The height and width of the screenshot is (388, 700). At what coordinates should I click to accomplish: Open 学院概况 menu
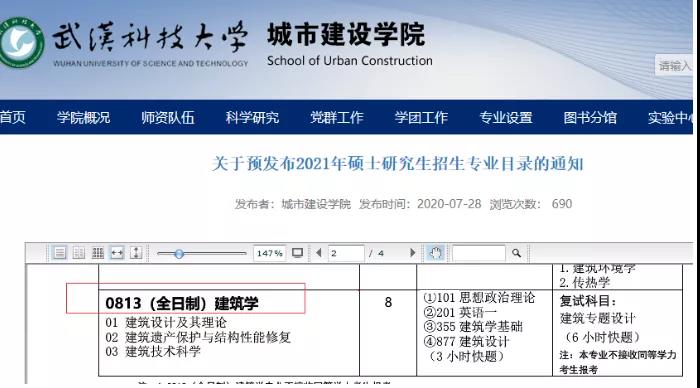pyautogui.click(x=83, y=117)
